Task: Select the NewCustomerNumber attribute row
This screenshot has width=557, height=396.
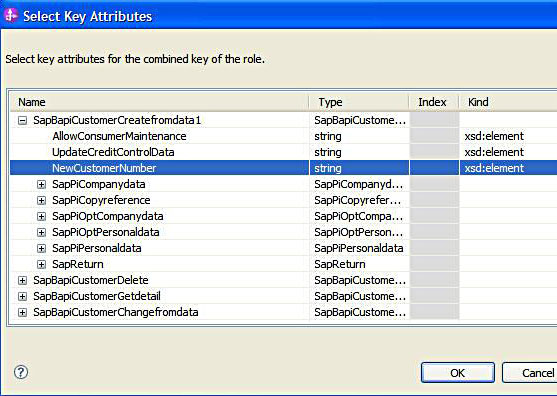Action: click(x=283, y=168)
